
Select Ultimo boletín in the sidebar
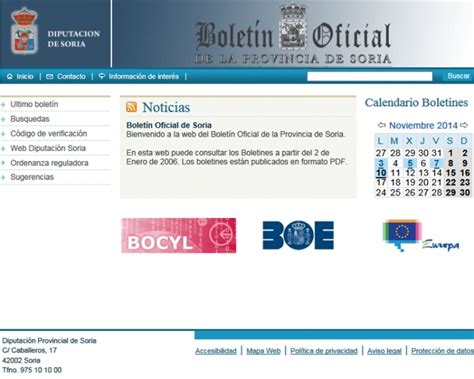click(x=34, y=104)
